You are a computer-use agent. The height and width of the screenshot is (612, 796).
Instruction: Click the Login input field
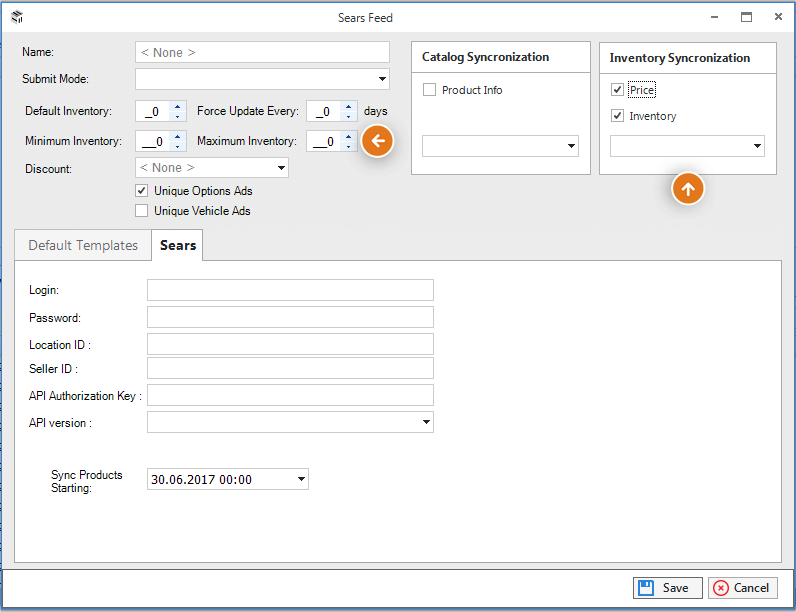click(x=290, y=290)
